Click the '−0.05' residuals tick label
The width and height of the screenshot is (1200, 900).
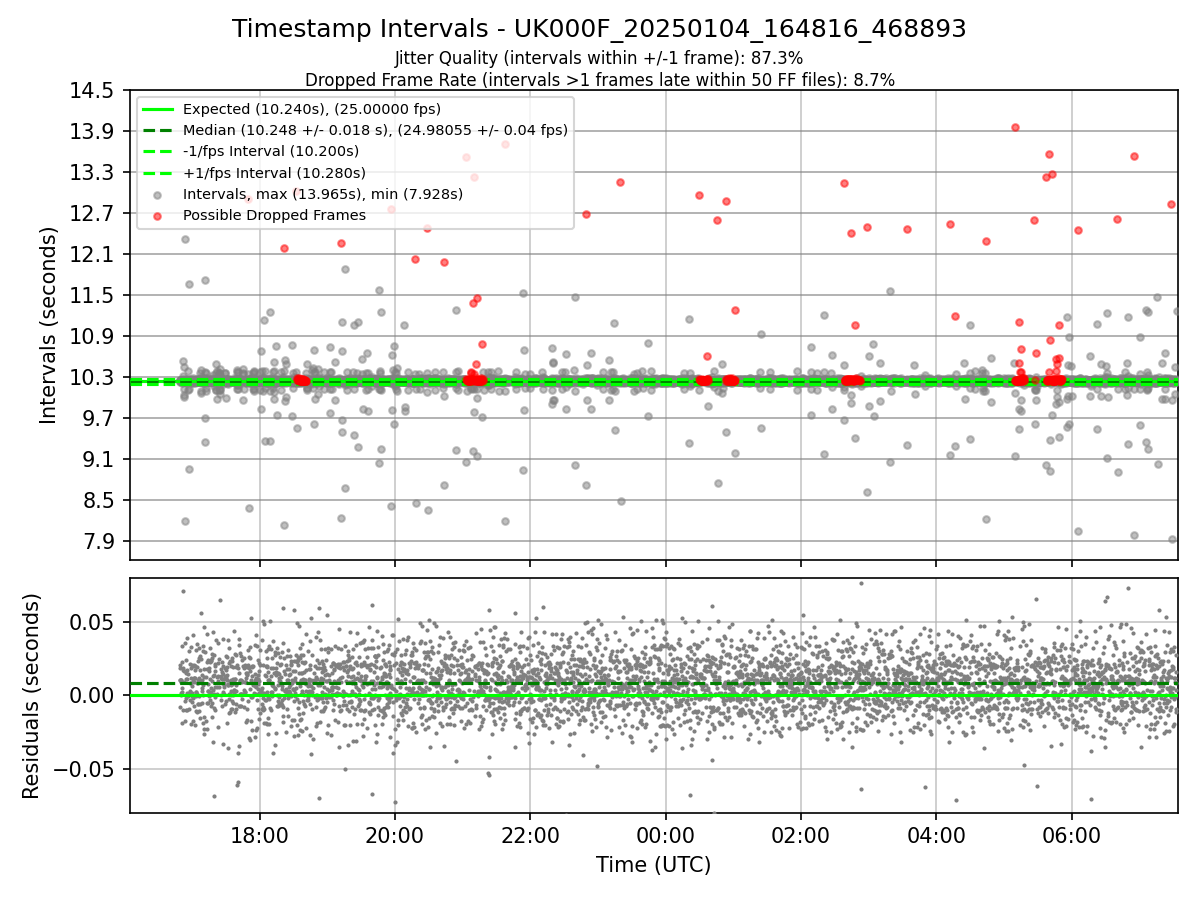83,769
